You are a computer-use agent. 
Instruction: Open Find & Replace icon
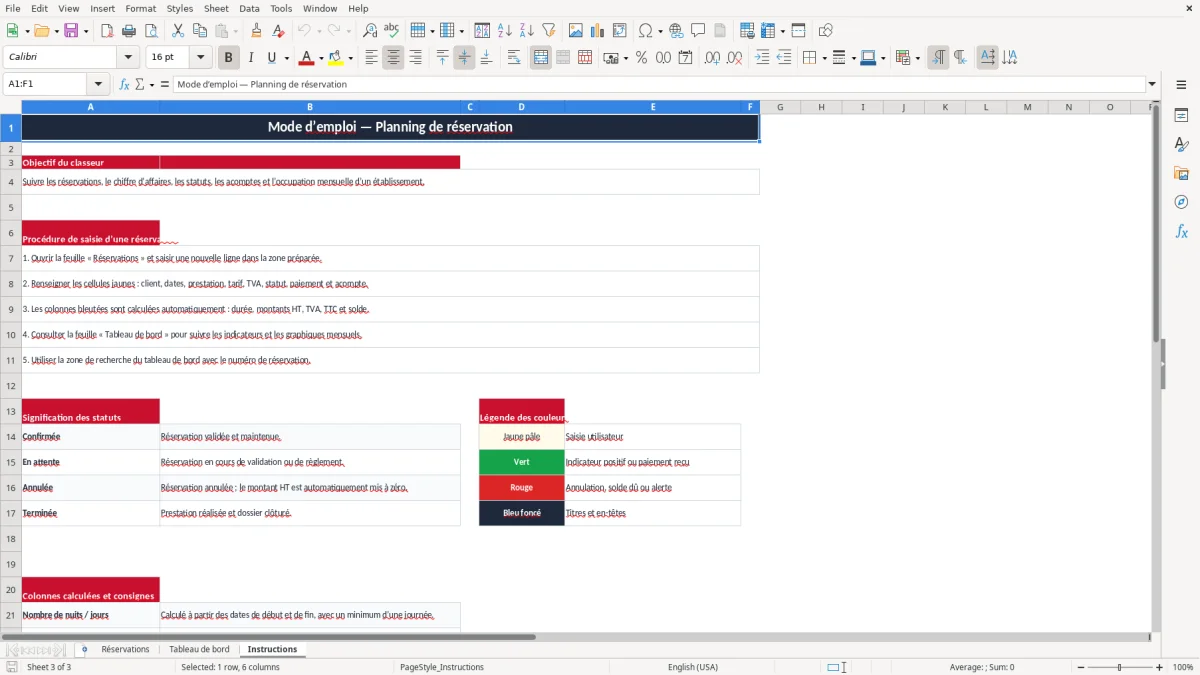tap(370, 31)
